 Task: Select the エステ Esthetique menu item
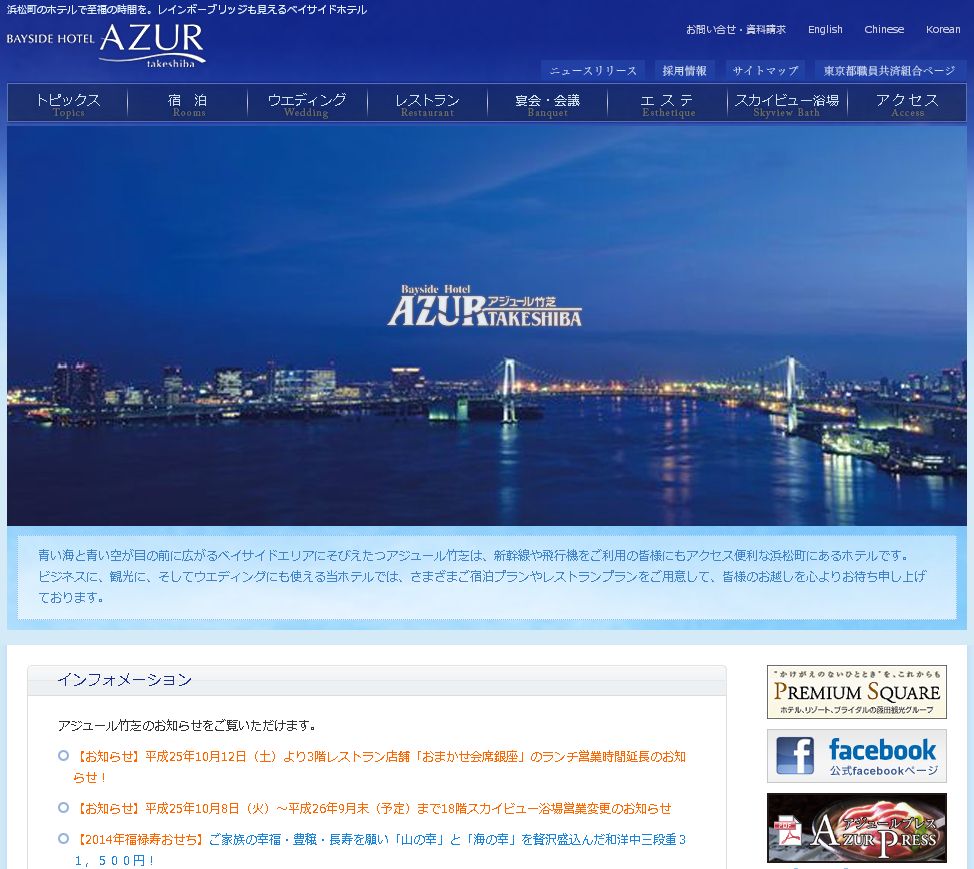click(x=668, y=104)
